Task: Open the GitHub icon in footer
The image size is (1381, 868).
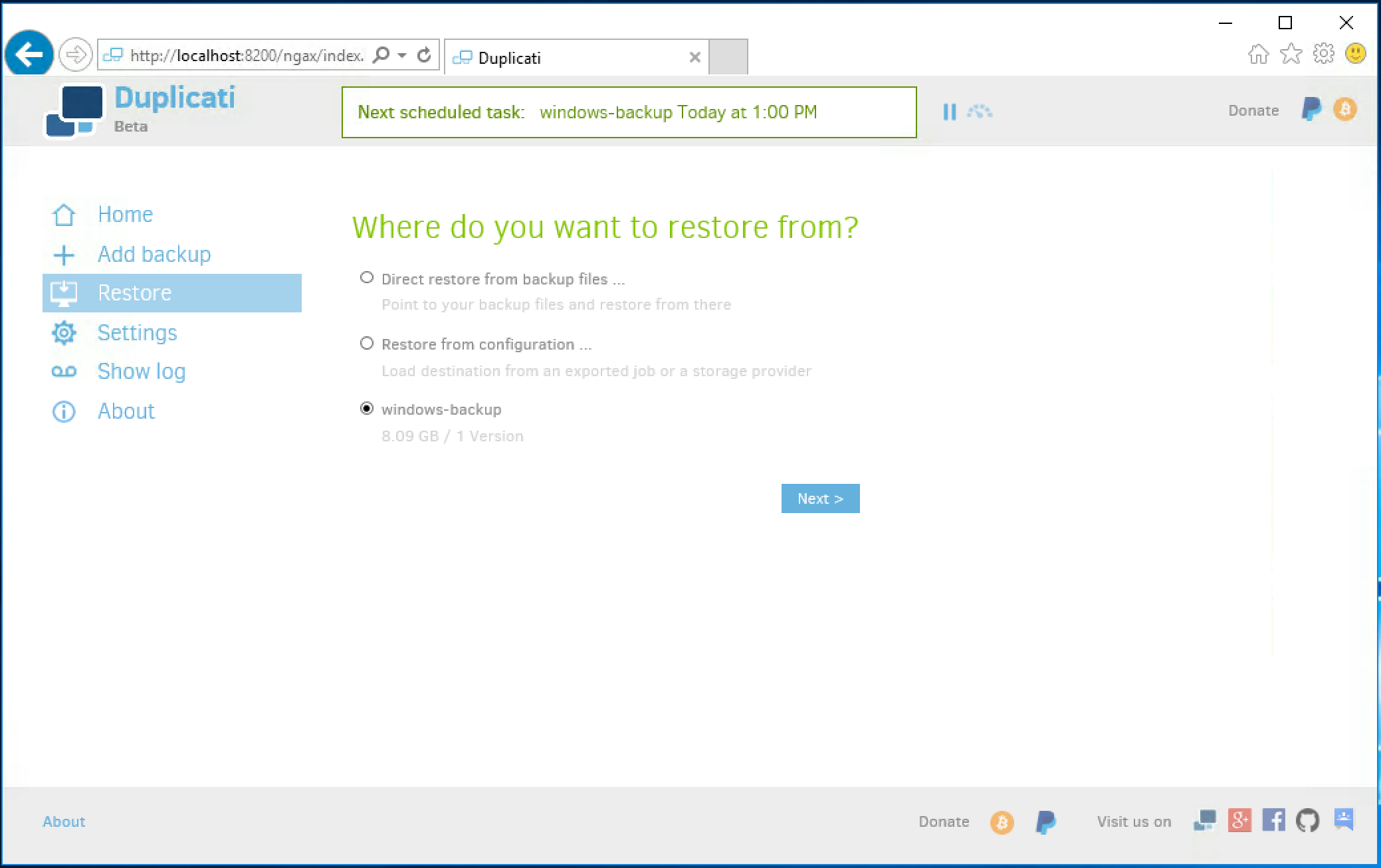Action: [1307, 821]
